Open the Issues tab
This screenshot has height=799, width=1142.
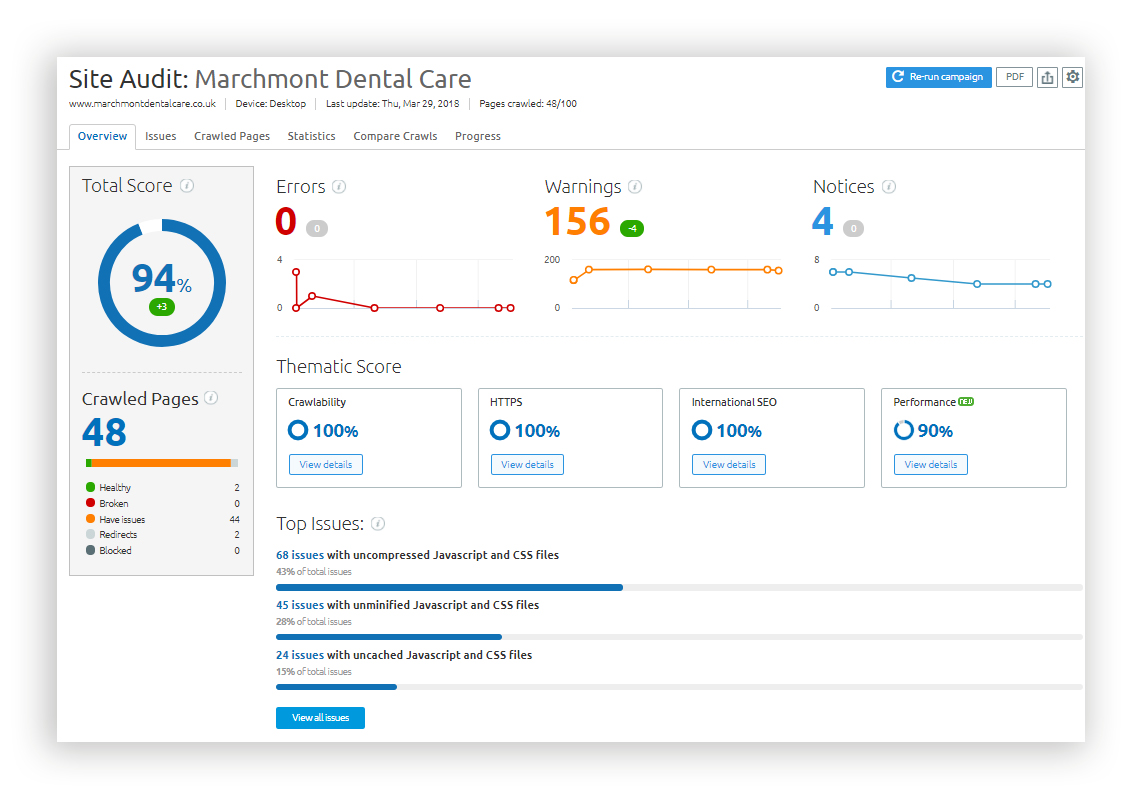click(x=160, y=136)
